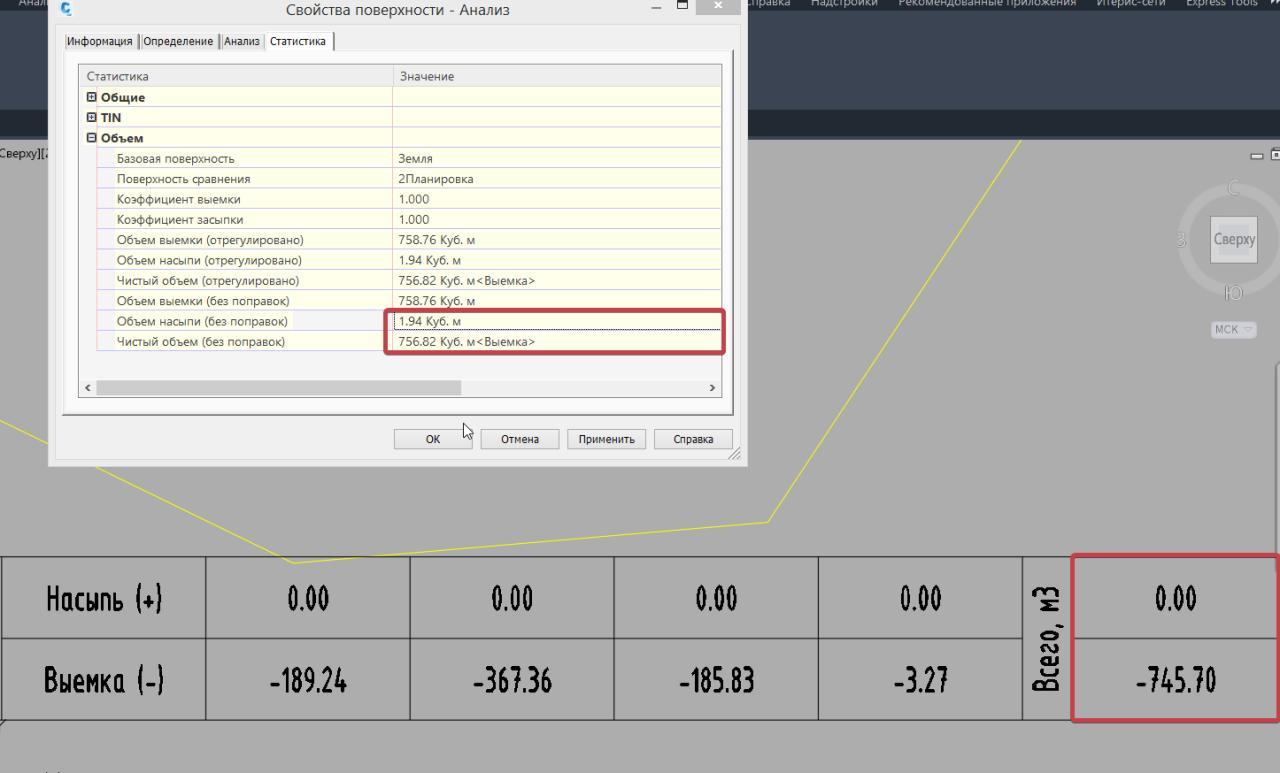Screen dimensions: 1280x773
Task: Click the С compass direction on ViewCube
Action: click(x=1233, y=189)
